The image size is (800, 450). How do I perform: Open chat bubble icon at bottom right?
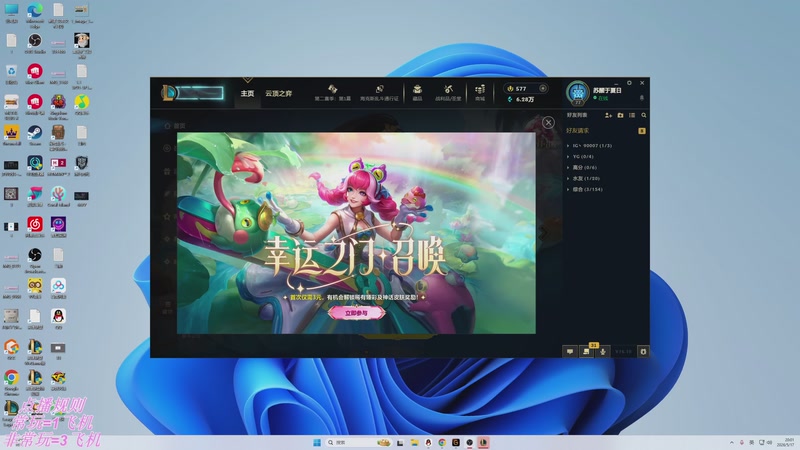click(570, 352)
